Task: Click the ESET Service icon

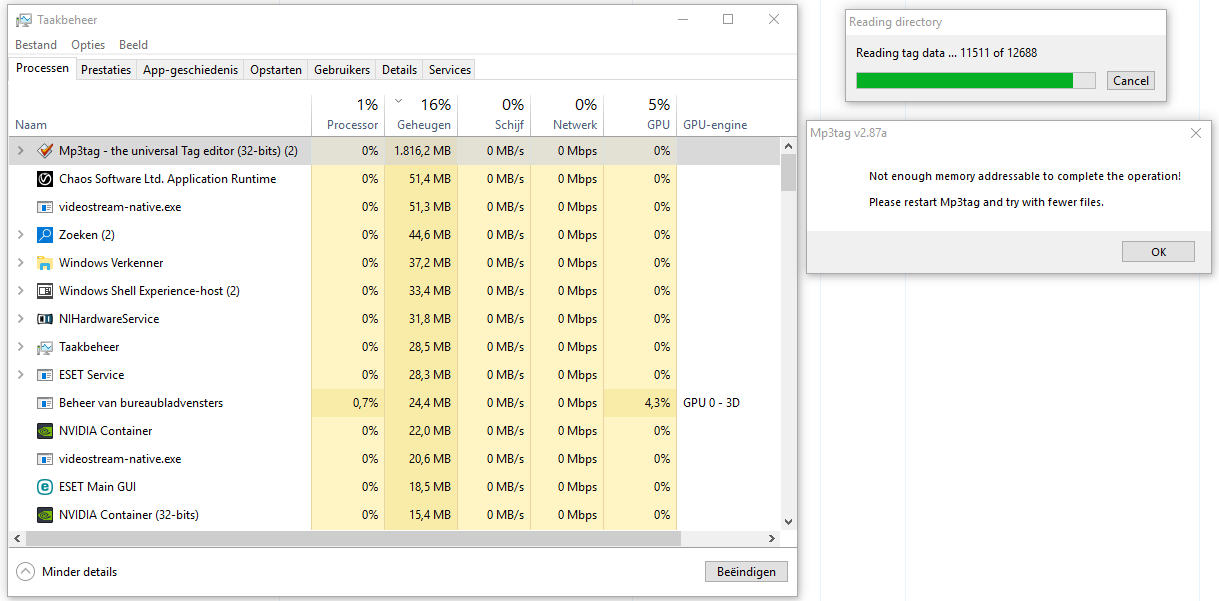Action: (45, 375)
